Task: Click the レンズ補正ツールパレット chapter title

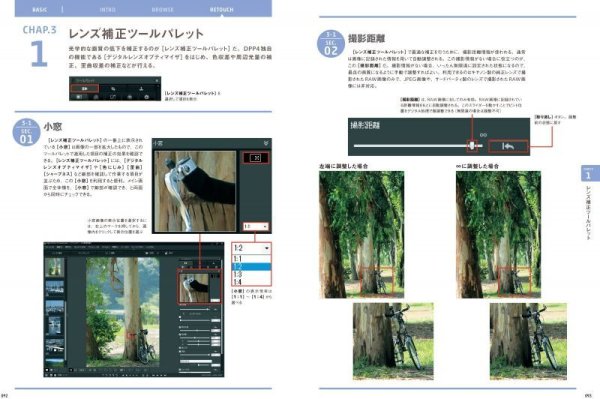Action: tap(136, 34)
